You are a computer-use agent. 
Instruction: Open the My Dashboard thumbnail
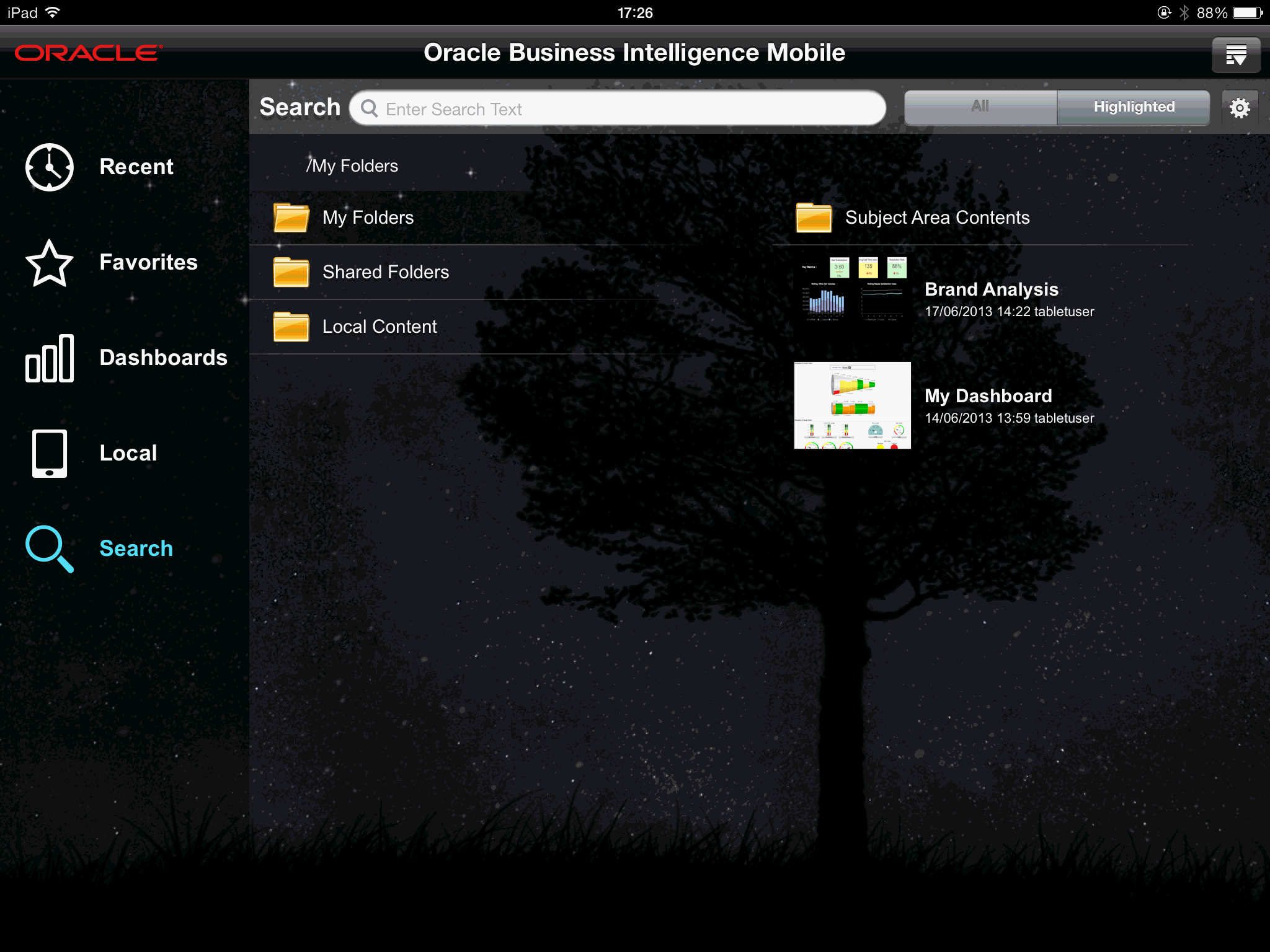pyautogui.click(x=853, y=405)
